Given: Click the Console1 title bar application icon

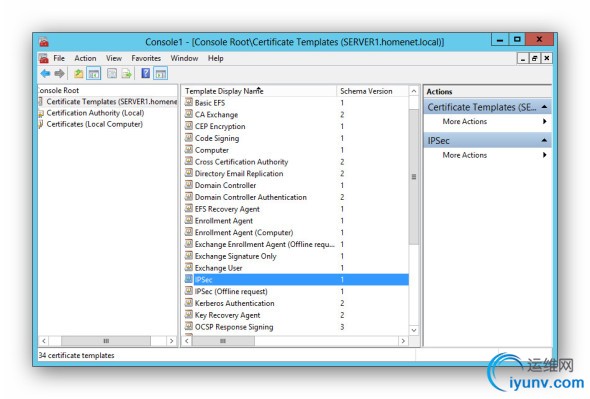Looking at the screenshot, I should point(44,42).
